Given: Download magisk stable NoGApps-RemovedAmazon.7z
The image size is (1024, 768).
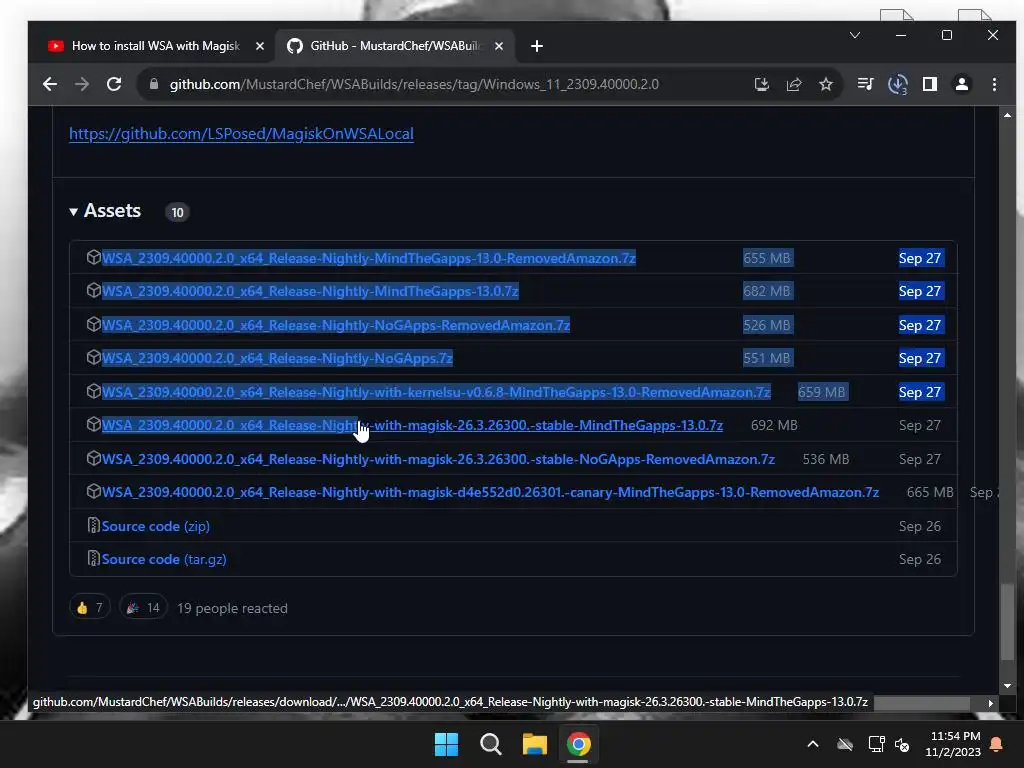Looking at the screenshot, I should (438, 459).
